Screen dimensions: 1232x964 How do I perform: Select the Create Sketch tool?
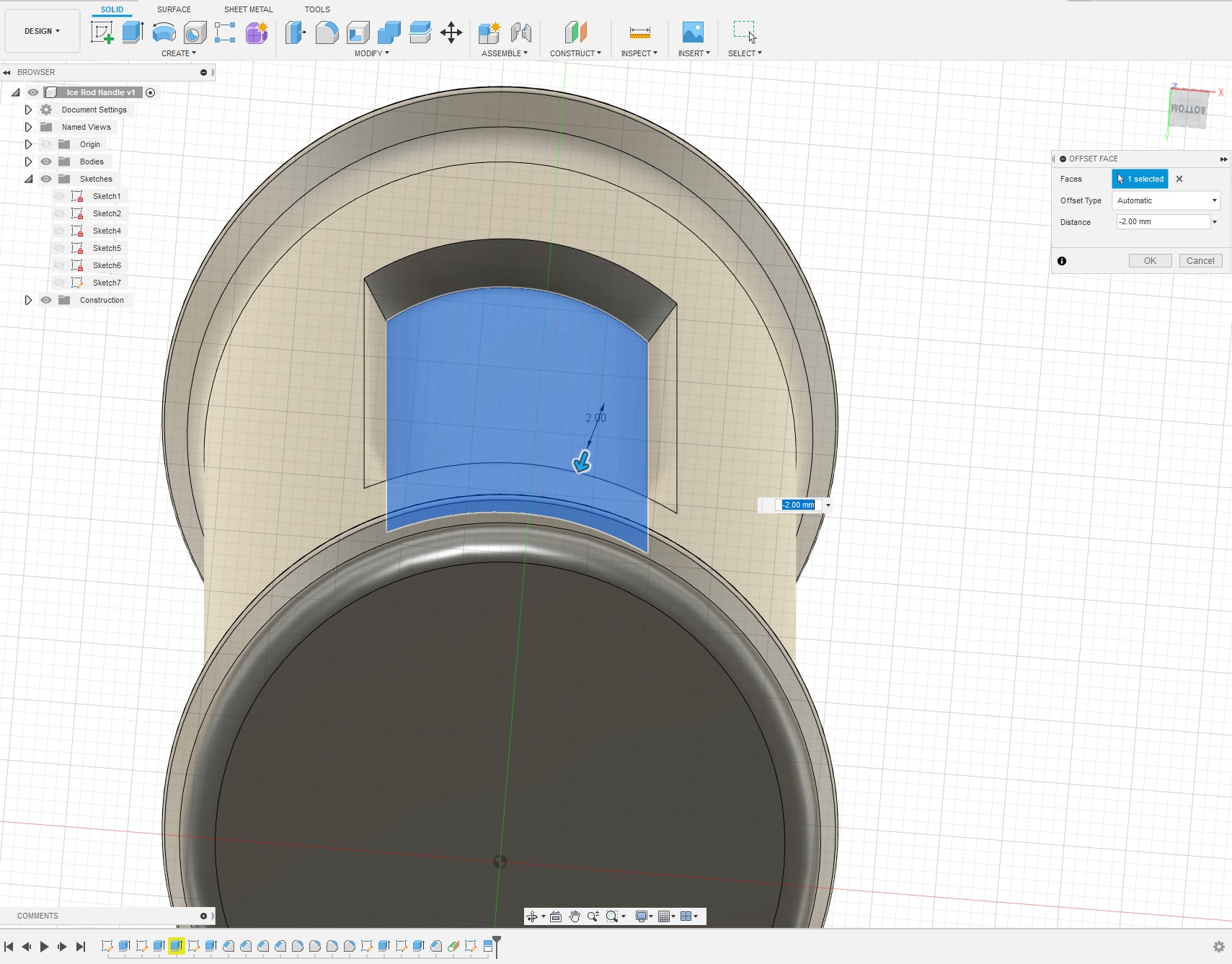(x=102, y=32)
